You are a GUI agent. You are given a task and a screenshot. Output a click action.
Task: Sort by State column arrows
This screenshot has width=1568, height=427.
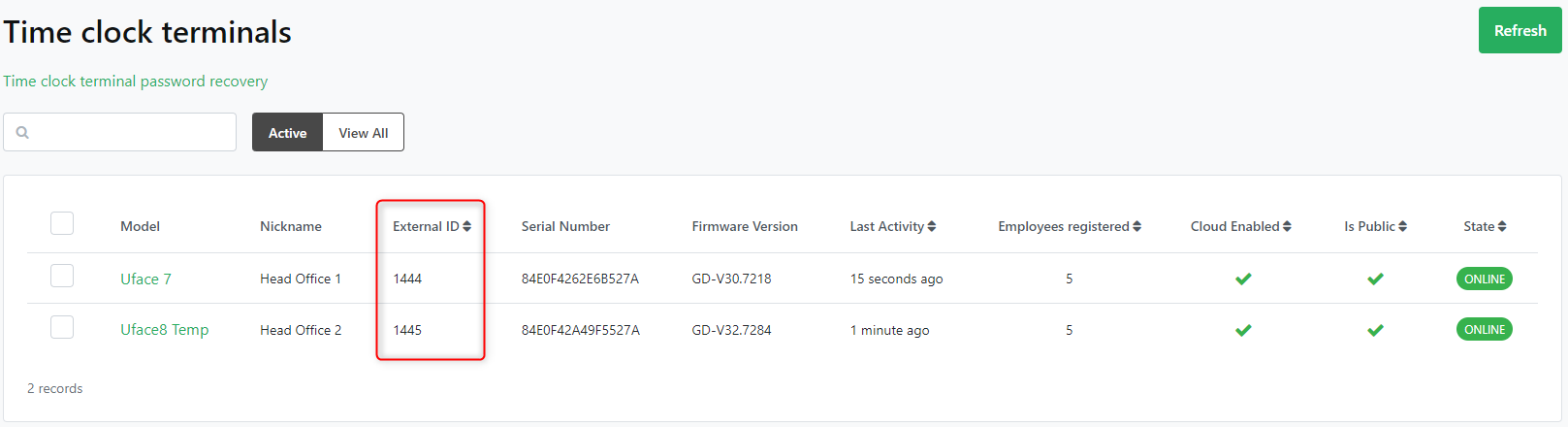pos(1502,226)
